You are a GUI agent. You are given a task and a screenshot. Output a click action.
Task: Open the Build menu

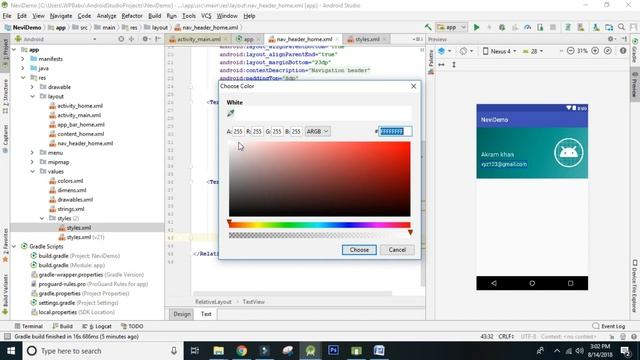coord(154,16)
